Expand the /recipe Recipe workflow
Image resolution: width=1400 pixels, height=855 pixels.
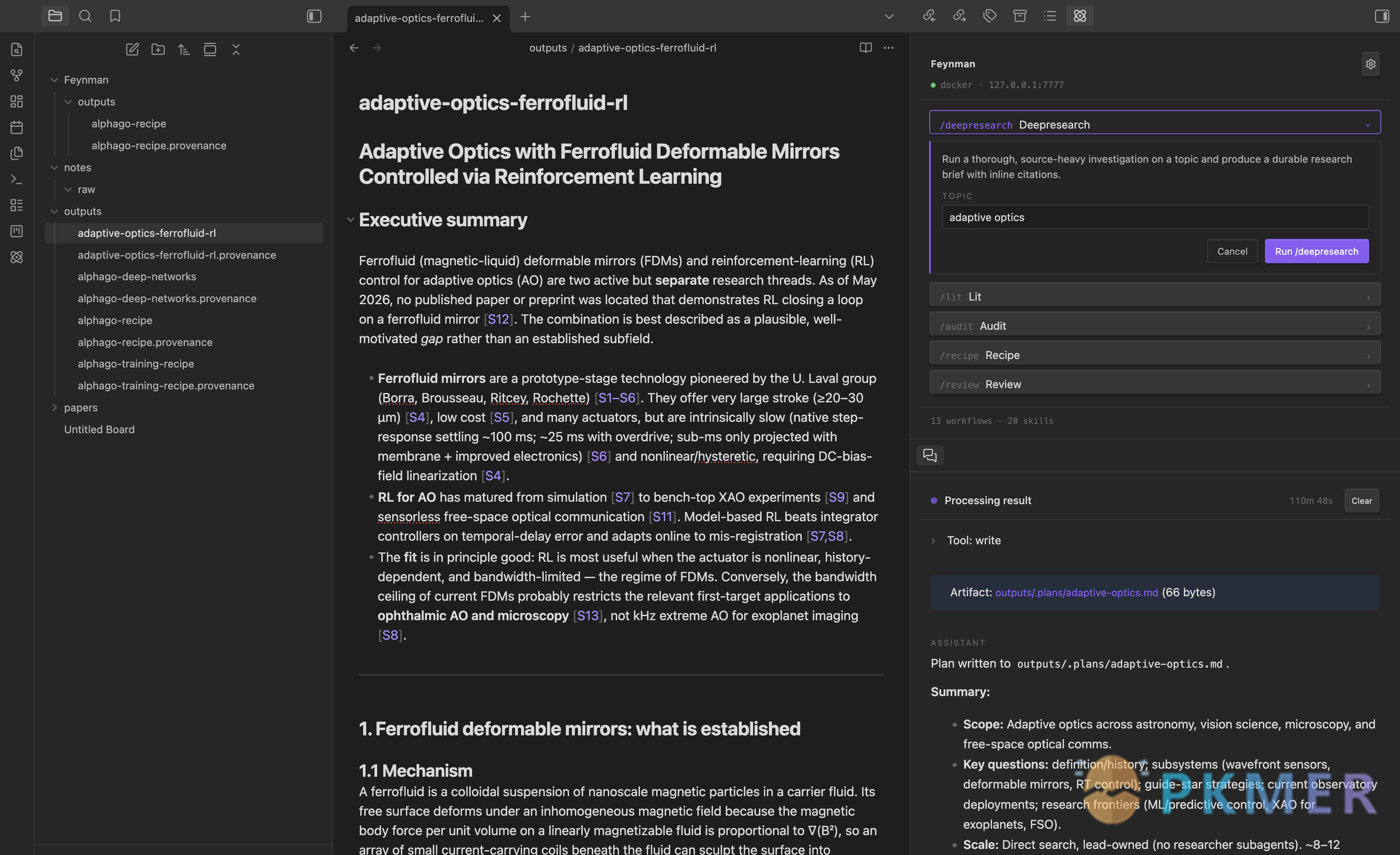click(1155, 353)
